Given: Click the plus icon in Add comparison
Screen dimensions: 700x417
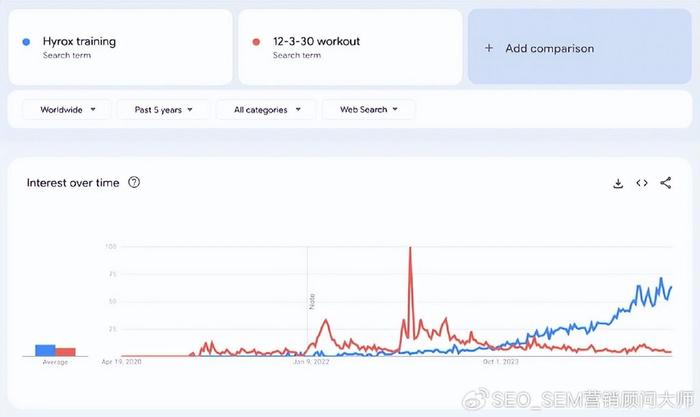Looking at the screenshot, I should (x=489, y=48).
